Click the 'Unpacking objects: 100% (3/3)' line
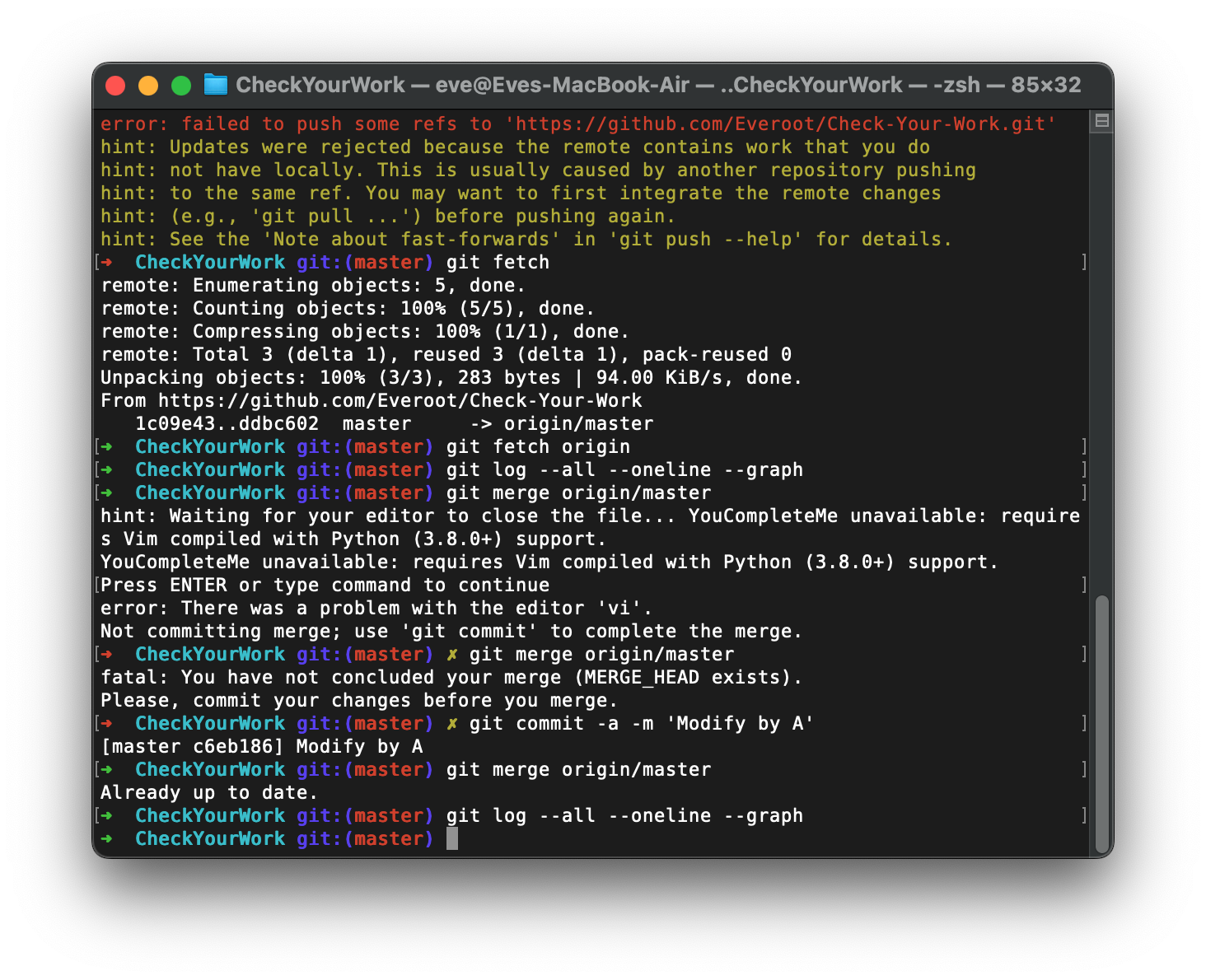1206x980 pixels. [x=451, y=377]
